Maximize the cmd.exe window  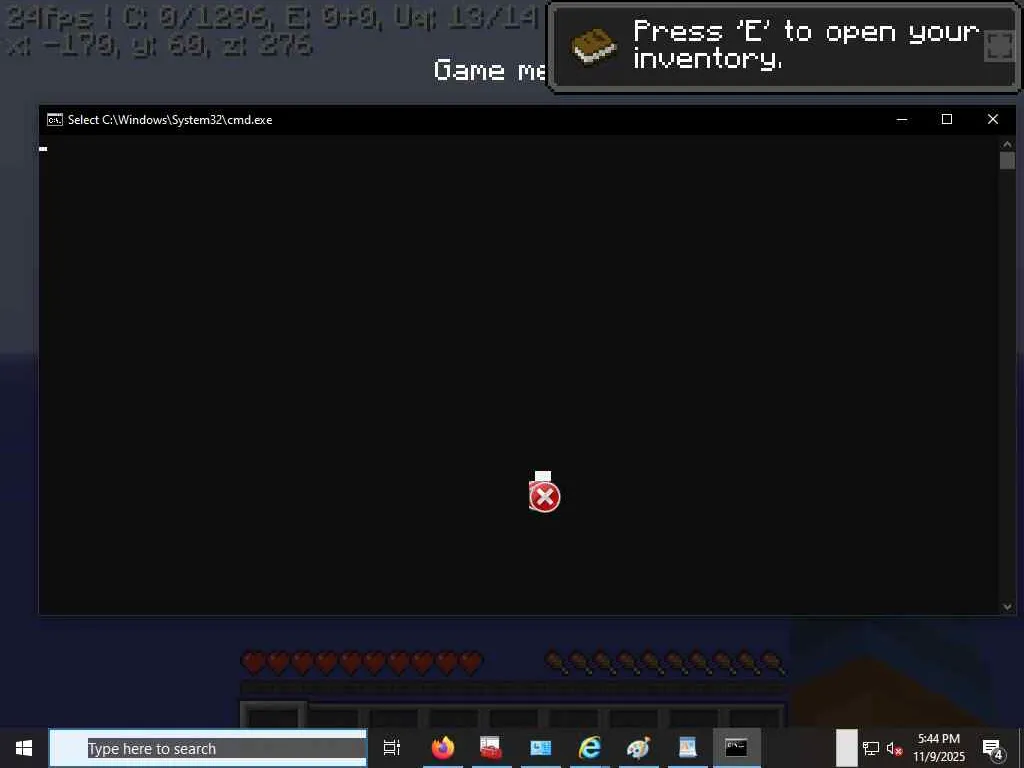pos(947,120)
